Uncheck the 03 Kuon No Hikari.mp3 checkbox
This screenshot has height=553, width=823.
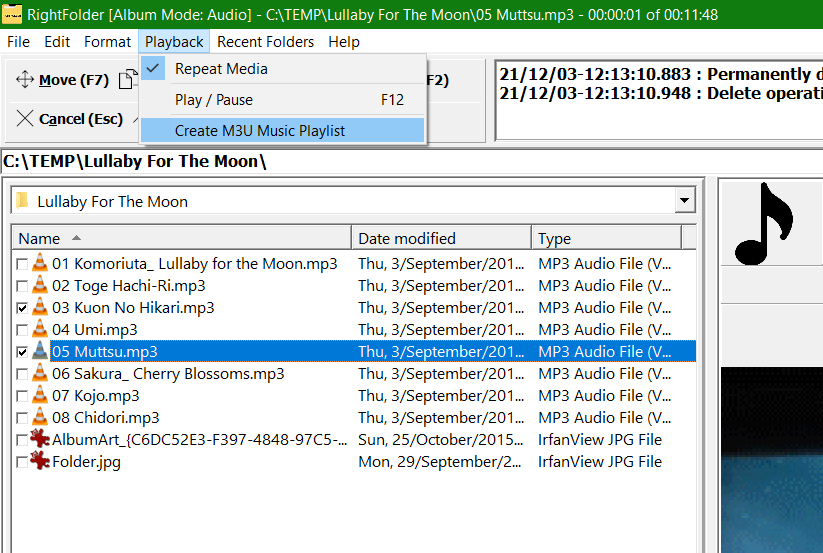coord(22,308)
